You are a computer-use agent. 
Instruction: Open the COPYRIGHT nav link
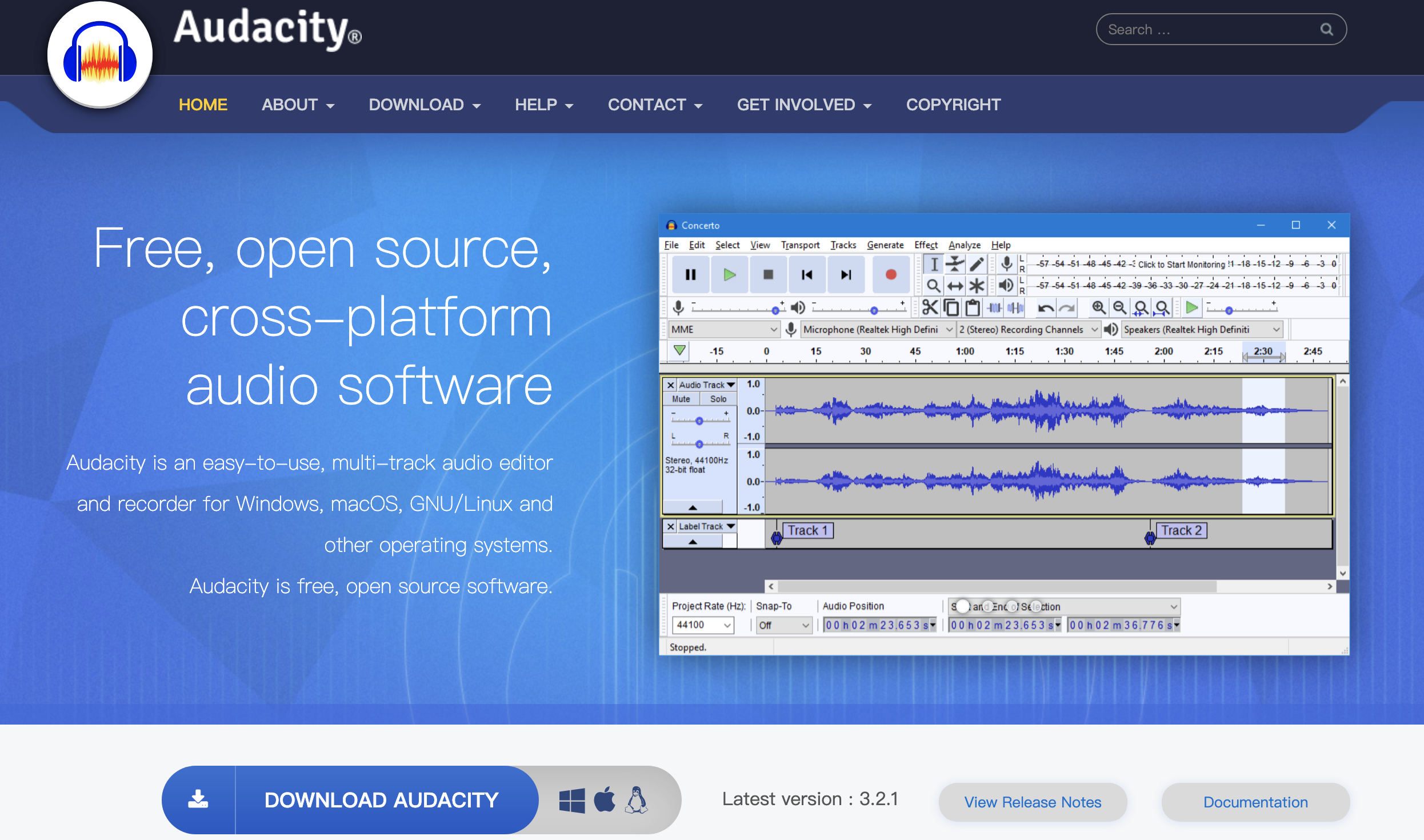pyautogui.click(x=953, y=105)
